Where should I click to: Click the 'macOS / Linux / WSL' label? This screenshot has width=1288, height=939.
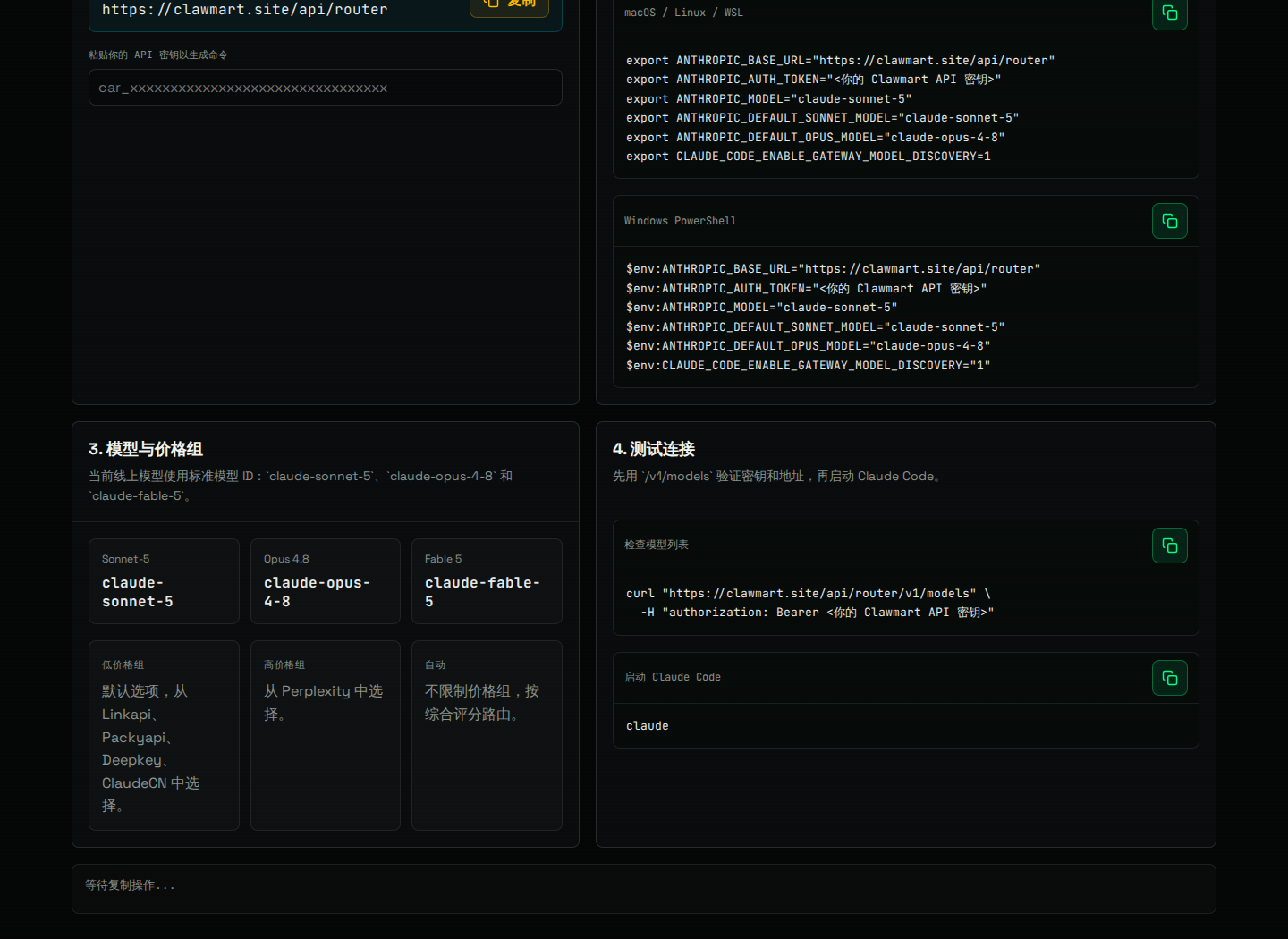click(x=683, y=13)
